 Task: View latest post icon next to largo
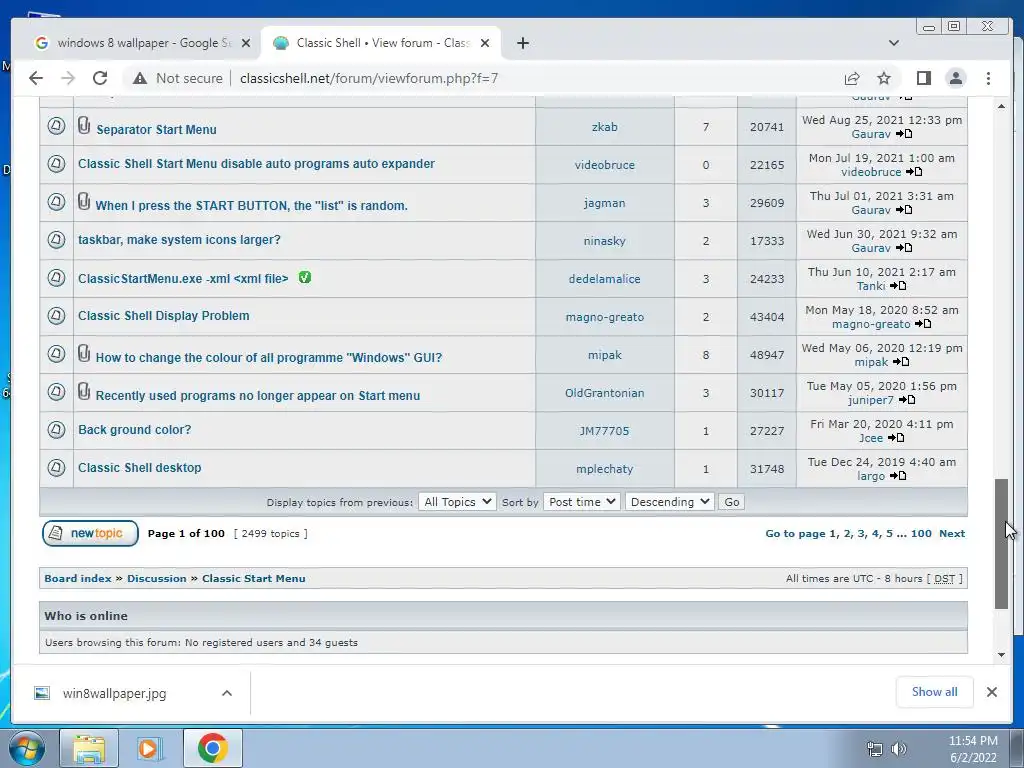point(898,475)
